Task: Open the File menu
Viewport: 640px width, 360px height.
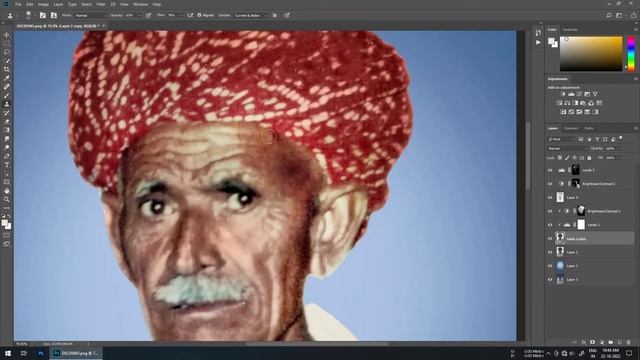Action: (x=18, y=4)
